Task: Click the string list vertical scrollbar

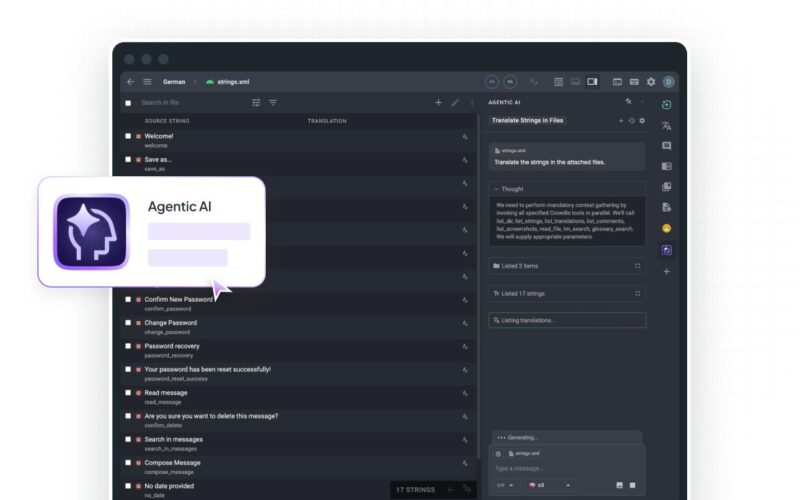Action: pyautogui.click(x=478, y=286)
